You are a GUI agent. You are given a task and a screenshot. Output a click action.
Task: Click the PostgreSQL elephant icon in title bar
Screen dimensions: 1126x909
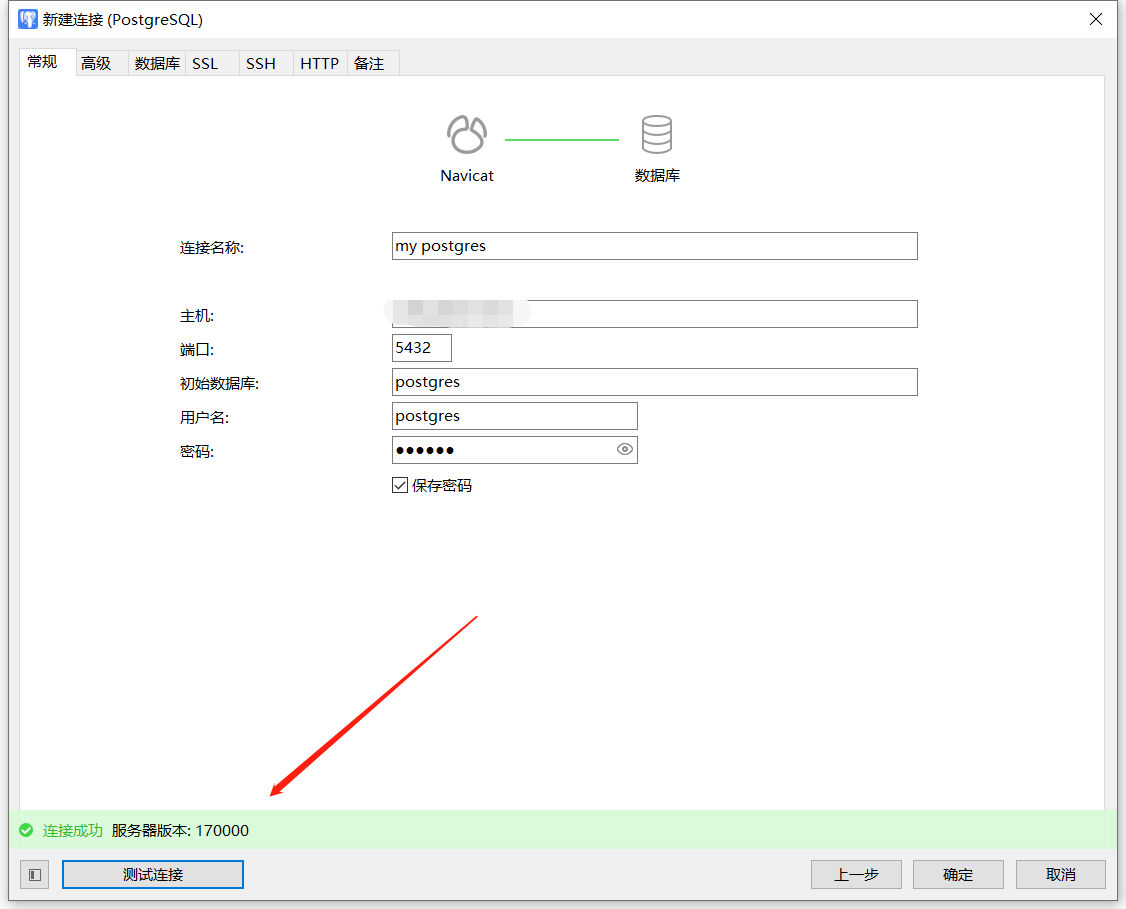(27, 19)
